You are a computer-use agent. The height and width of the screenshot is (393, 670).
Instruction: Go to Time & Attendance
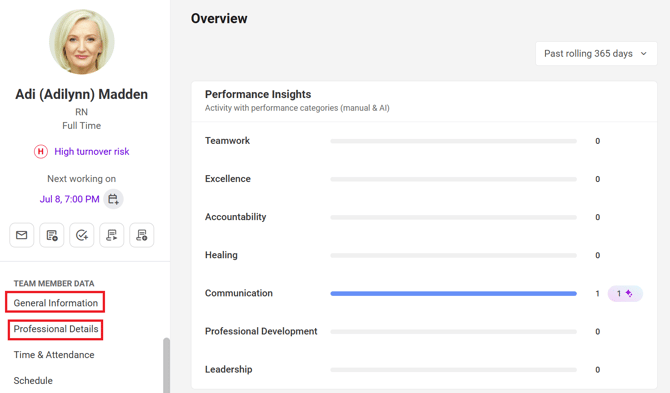click(x=54, y=355)
